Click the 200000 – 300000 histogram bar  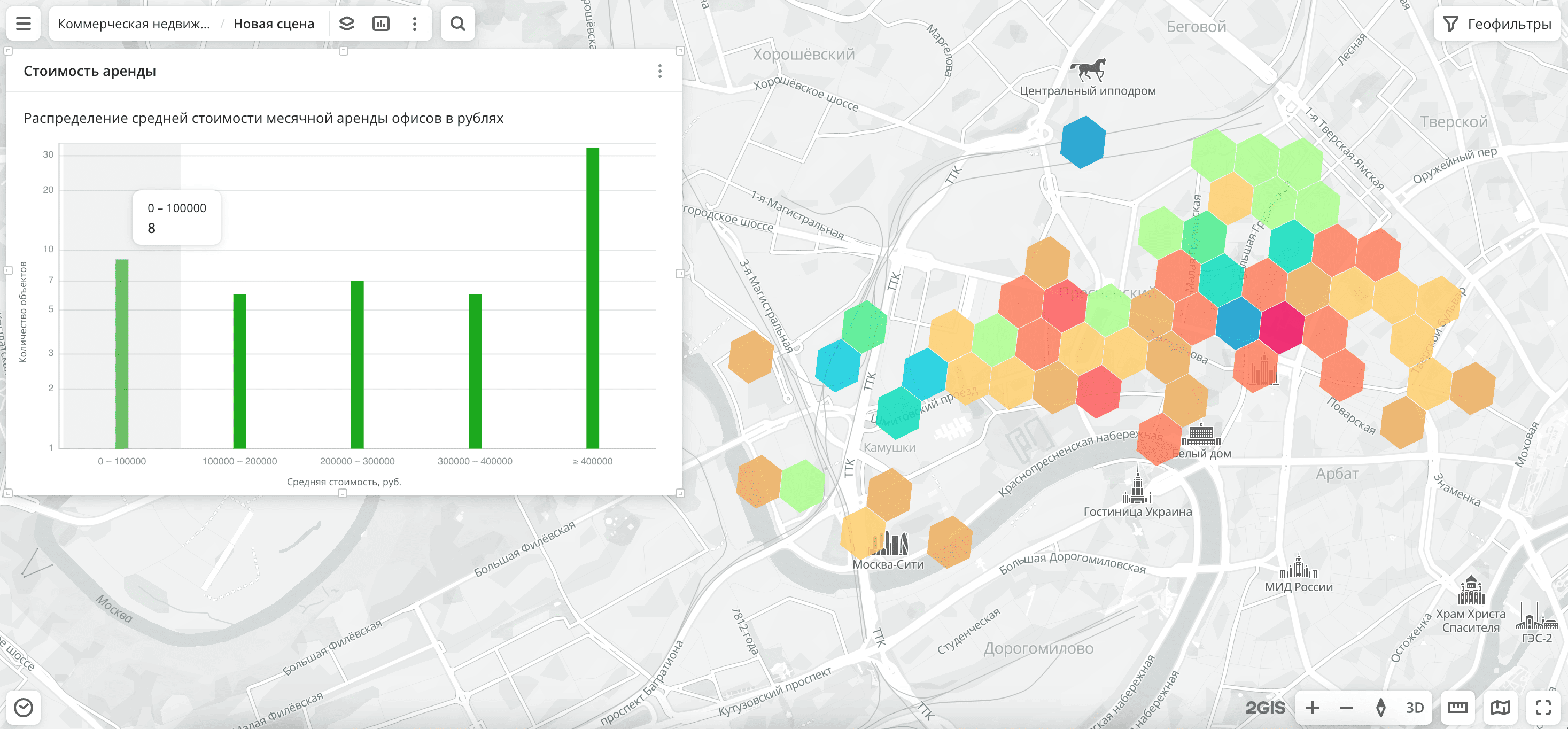358,365
